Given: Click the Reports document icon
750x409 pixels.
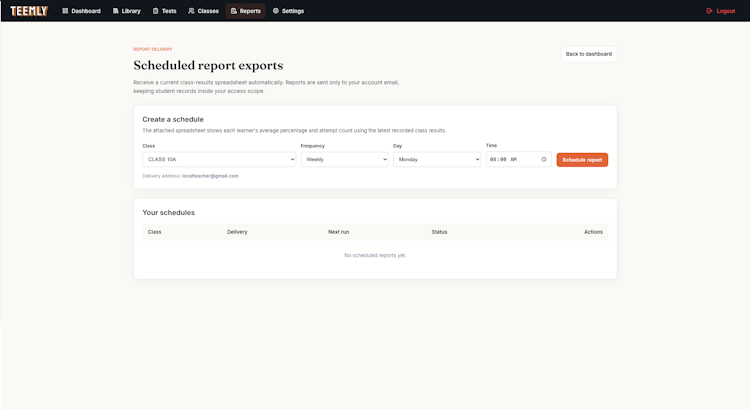Looking at the screenshot, I should tap(233, 11).
